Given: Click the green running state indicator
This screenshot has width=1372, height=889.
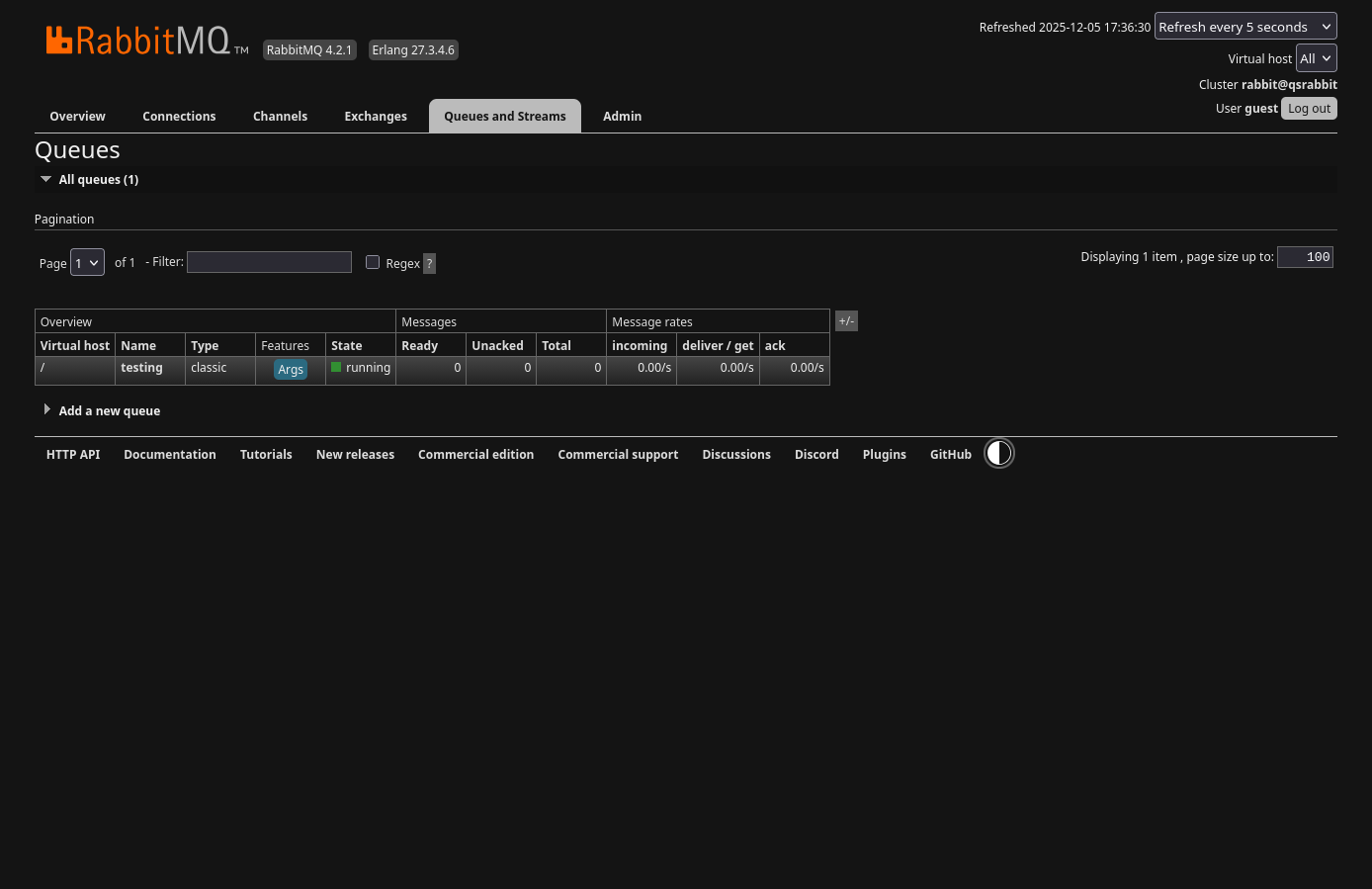Looking at the screenshot, I should click(x=336, y=368).
